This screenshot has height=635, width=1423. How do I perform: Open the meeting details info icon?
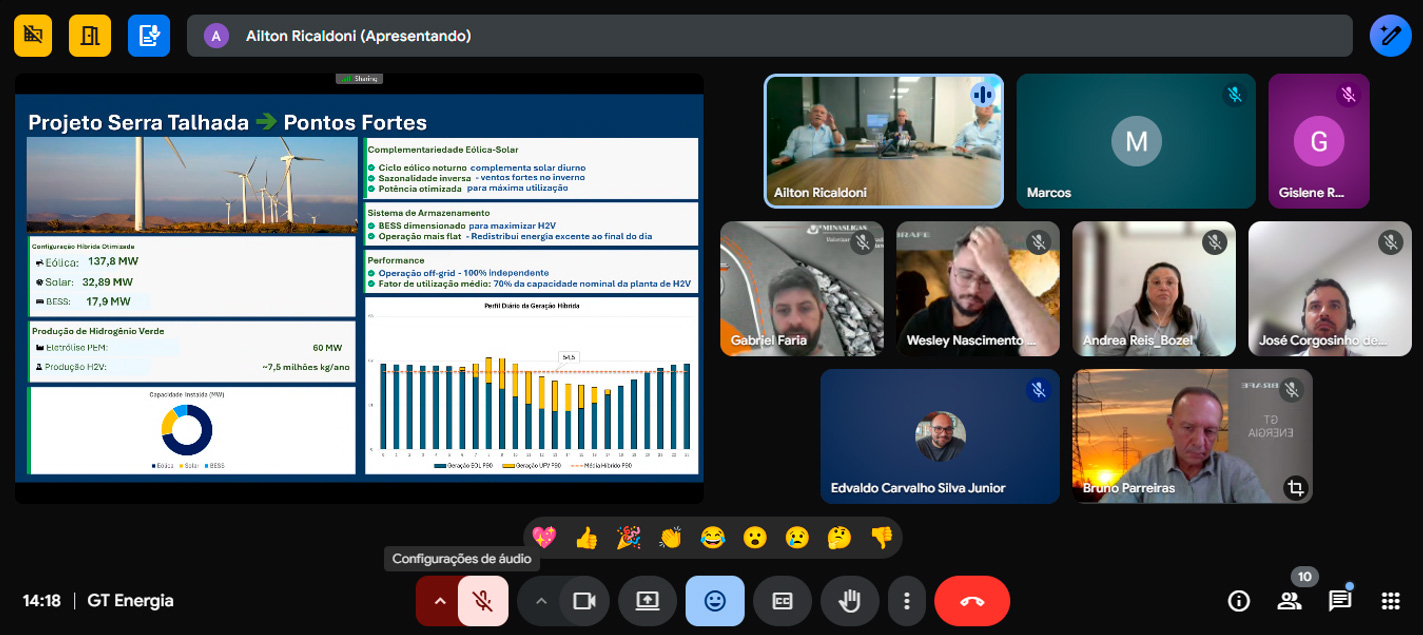click(x=1239, y=601)
